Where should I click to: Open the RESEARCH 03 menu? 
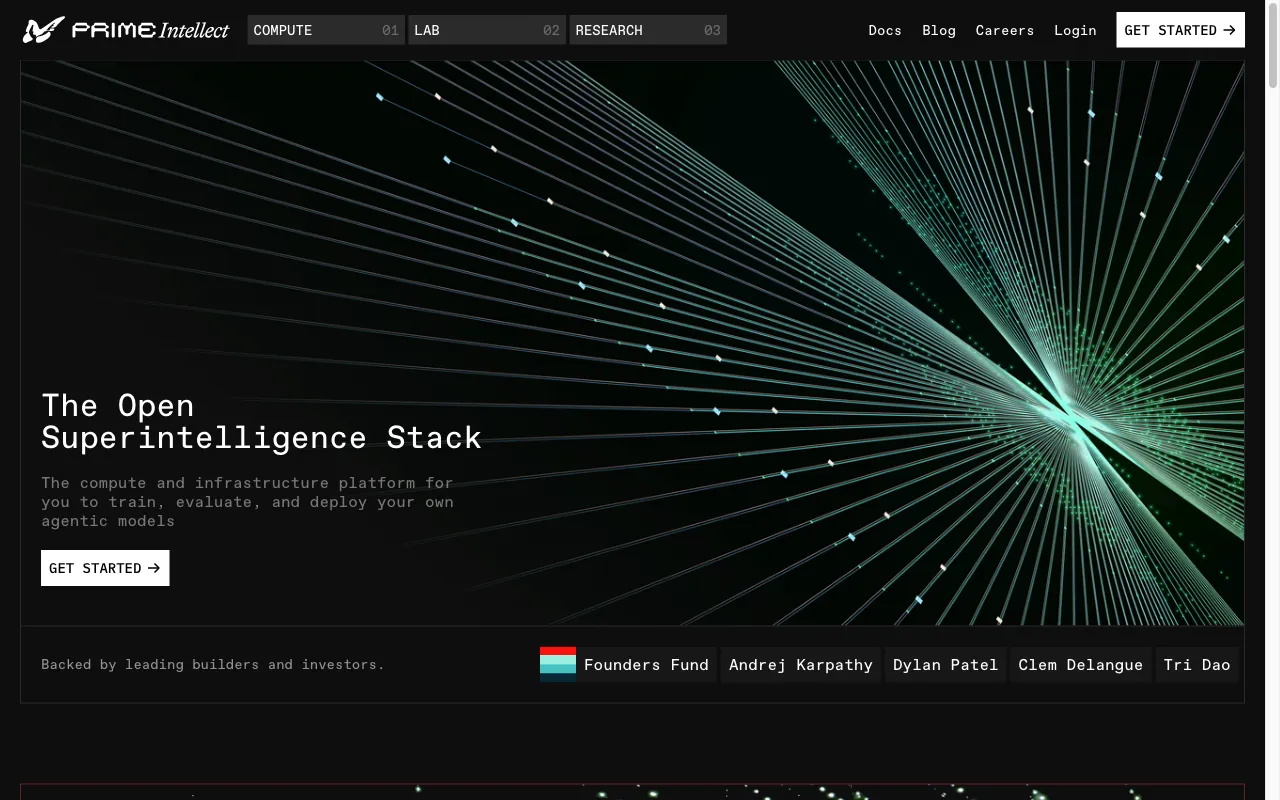pos(648,30)
